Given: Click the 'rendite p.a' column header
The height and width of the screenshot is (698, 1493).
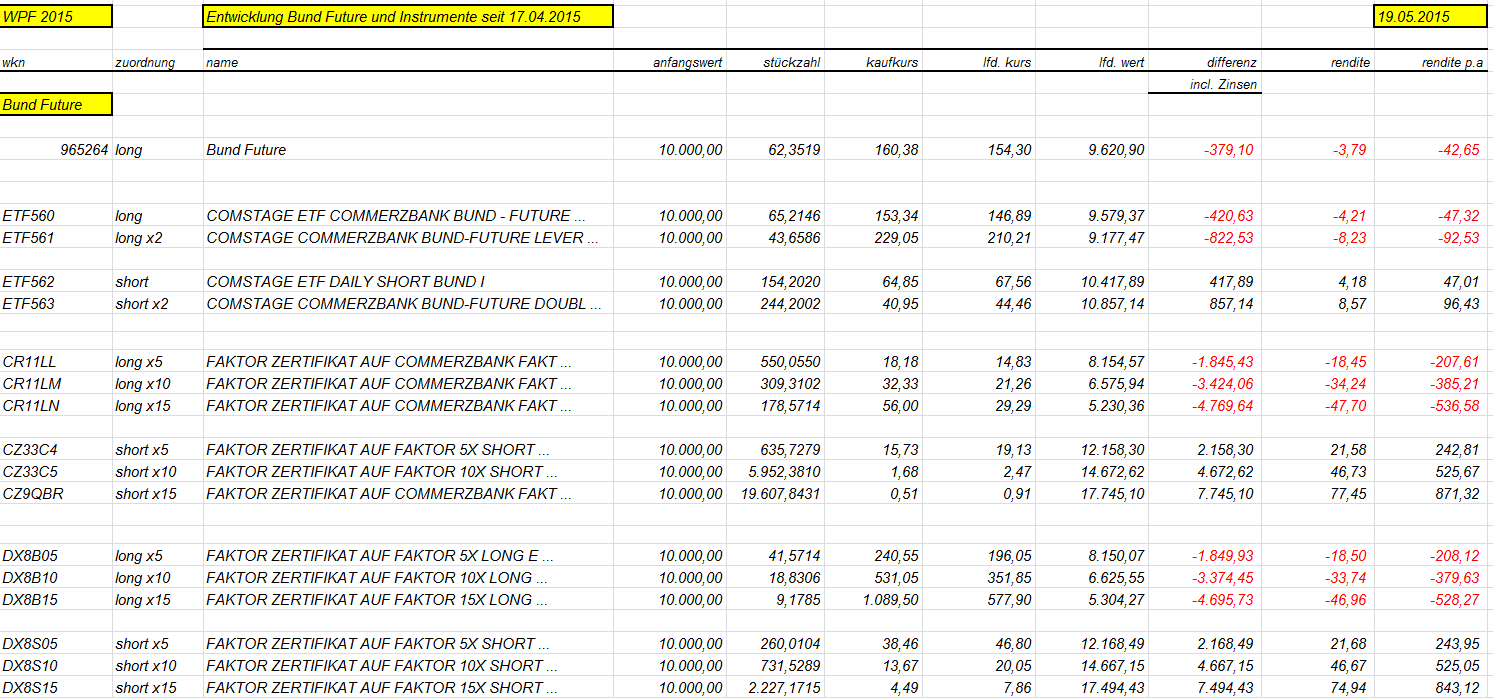Looking at the screenshot, I should (1452, 62).
